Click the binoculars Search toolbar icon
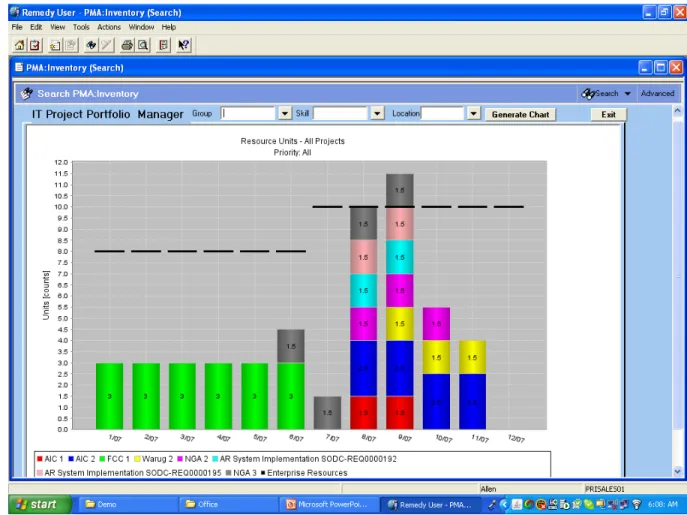 [x=91, y=45]
